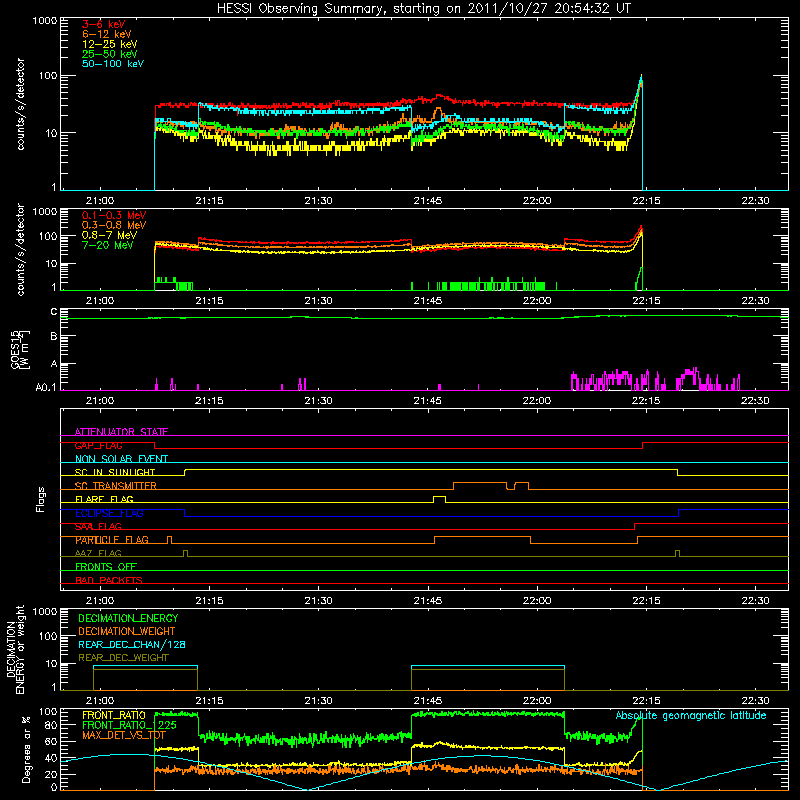Image resolution: width=800 pixels, height=800 pixels.
Task: Click the HESSI Observing Summary title text
Action: pyautogui.click(x=423, y=9)
